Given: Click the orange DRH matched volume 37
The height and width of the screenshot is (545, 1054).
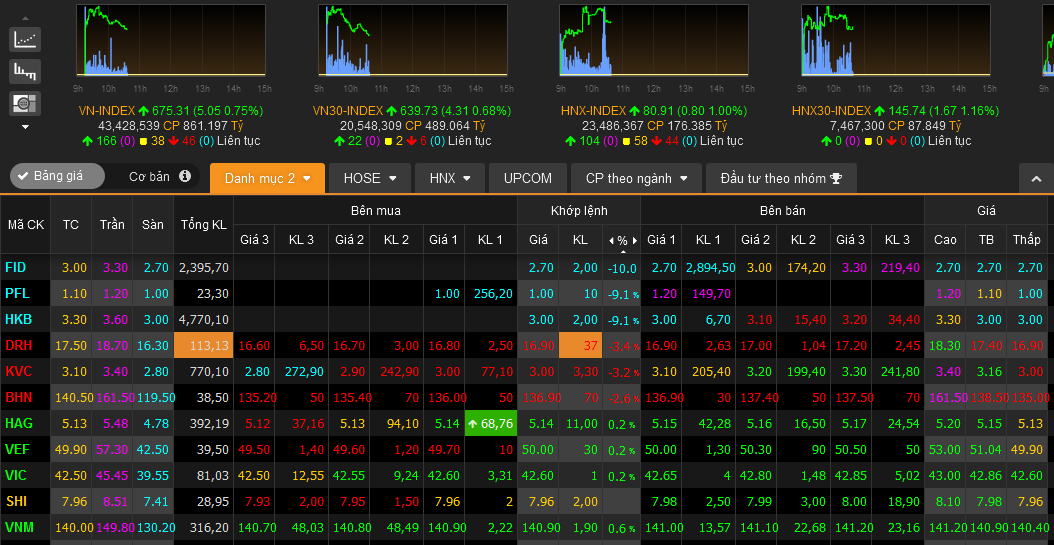Looking at the screenshot, I should tap(580, 345).
